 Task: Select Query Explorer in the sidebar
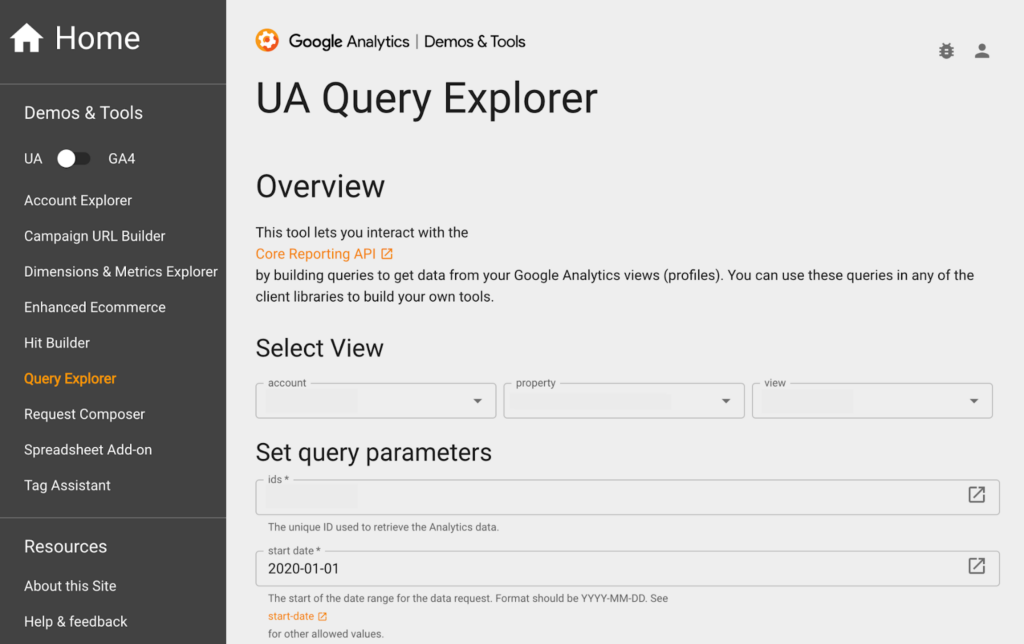point(69,378)
